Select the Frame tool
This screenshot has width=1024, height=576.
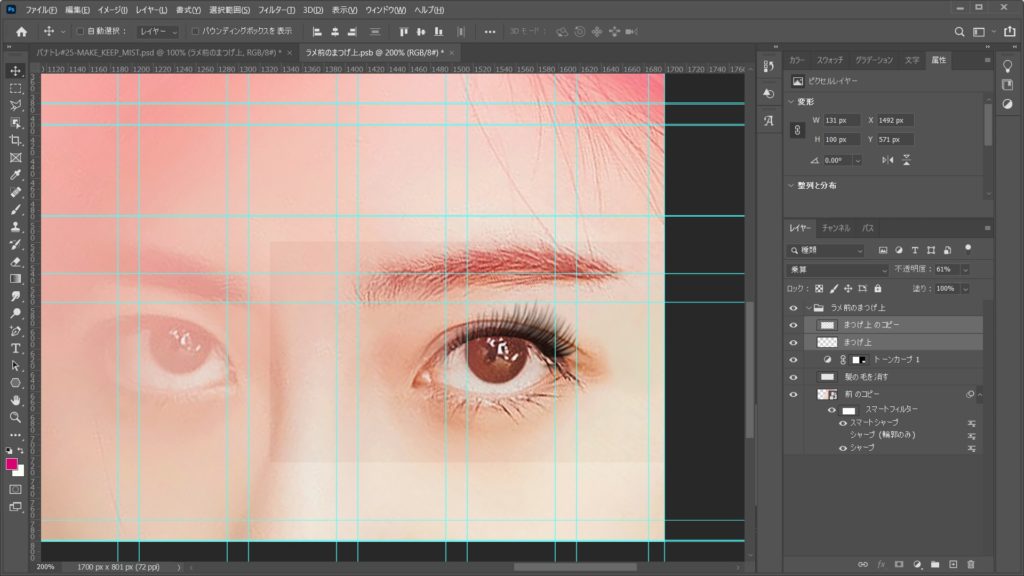click(16, 157)
